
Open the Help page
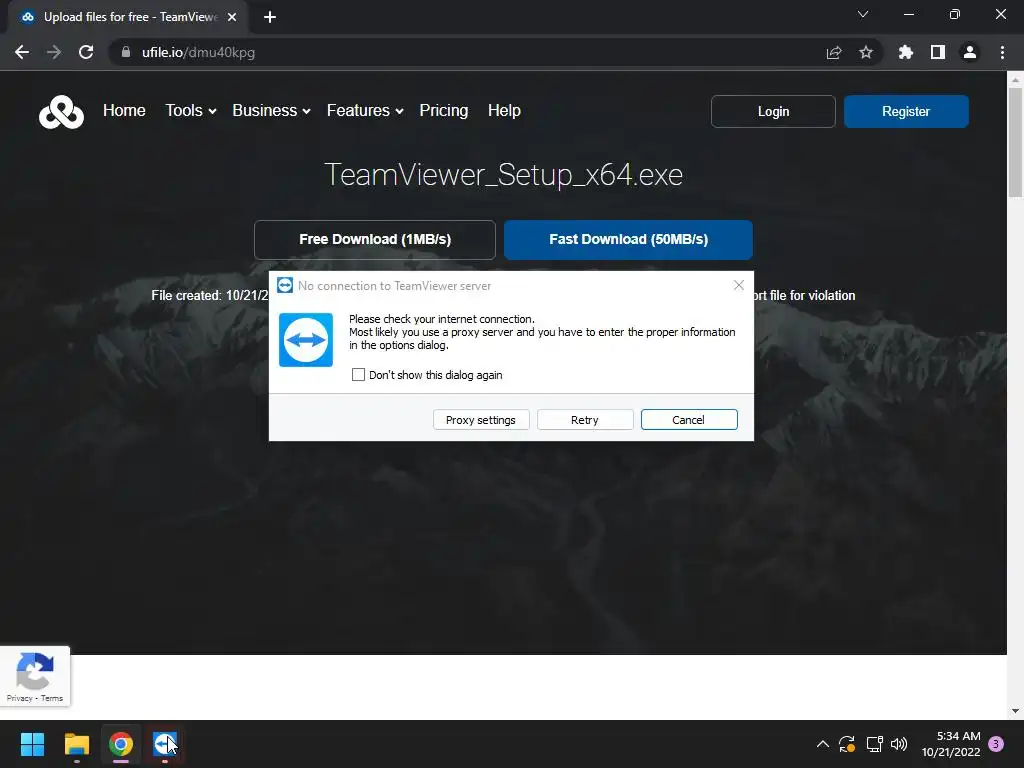(504, 111)
